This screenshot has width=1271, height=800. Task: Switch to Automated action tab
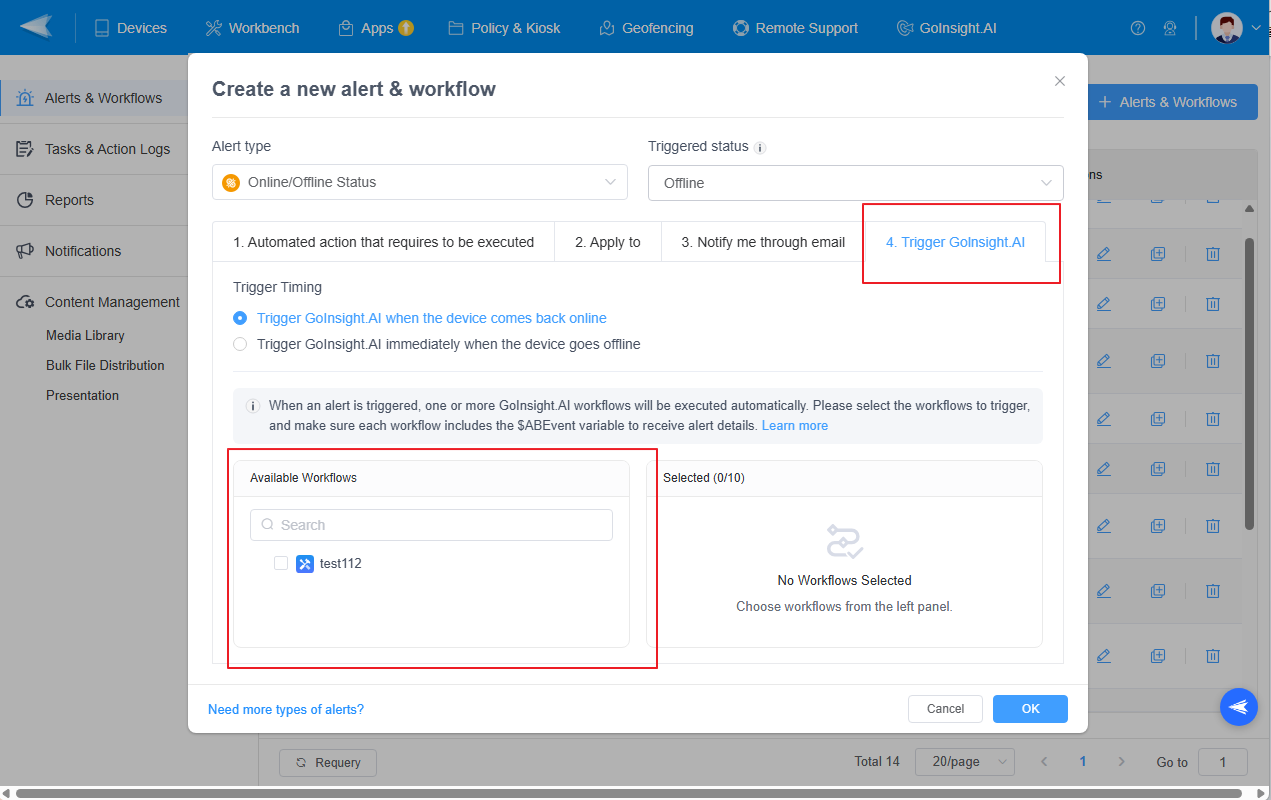coord(384,242)
